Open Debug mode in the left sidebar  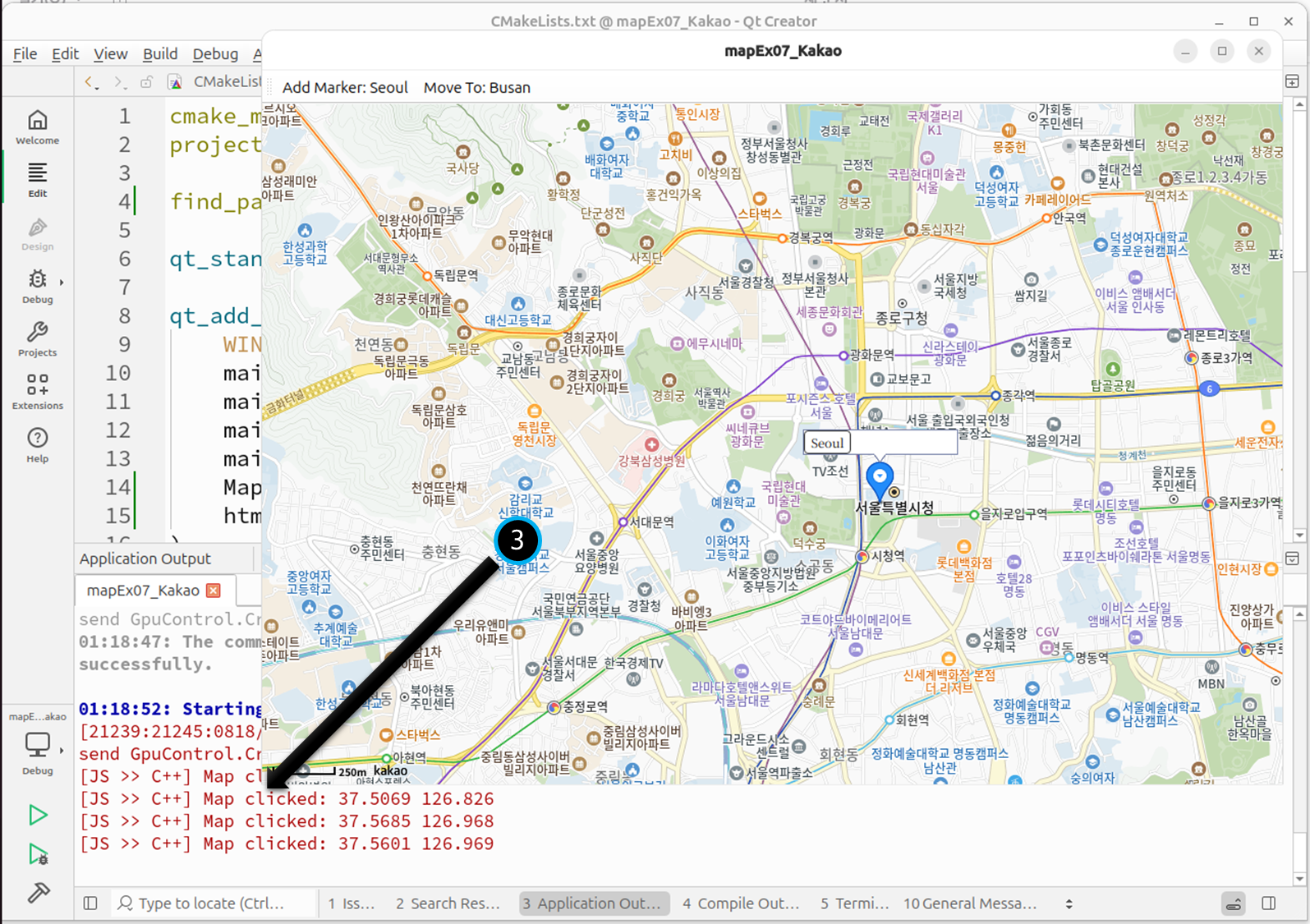[38, 286]
